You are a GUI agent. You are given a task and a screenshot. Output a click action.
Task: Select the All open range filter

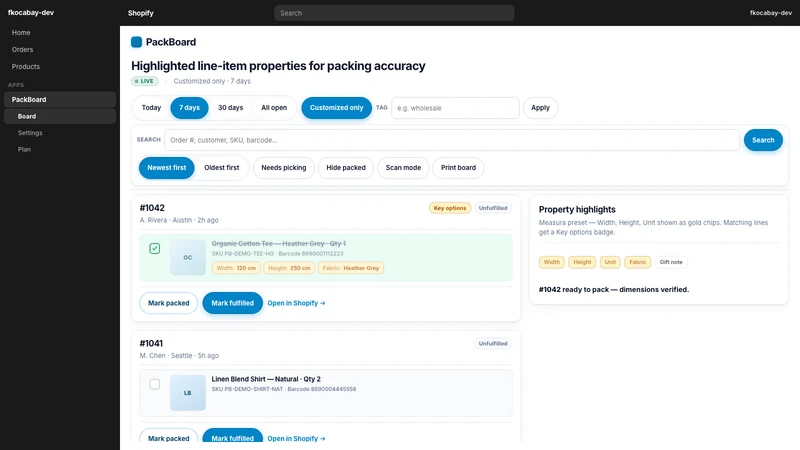pyautogui.click(x=274, y=108)
